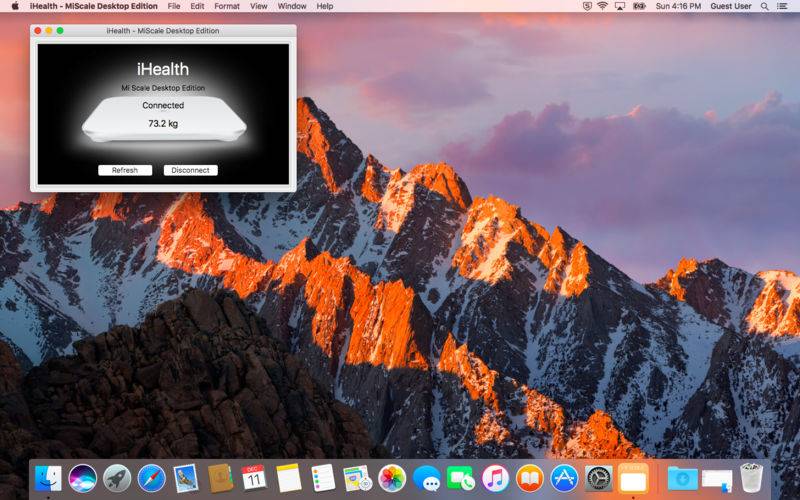The width and height of the screenshot is (800, 500).
Task: Open Spotlight search magnifier
Action: point(764,6)
